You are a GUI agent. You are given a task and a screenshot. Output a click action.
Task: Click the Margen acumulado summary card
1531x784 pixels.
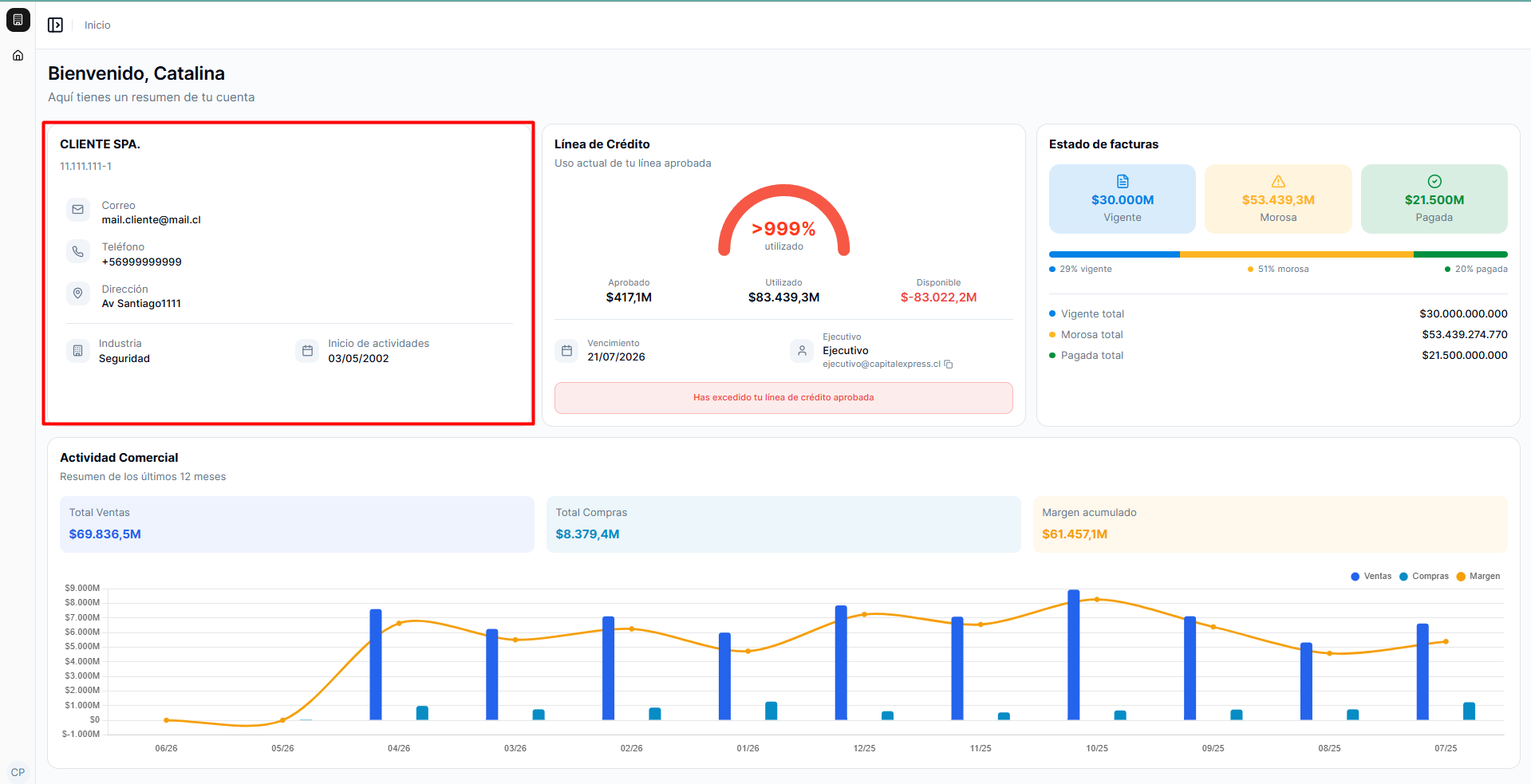tap(1270, 524)
